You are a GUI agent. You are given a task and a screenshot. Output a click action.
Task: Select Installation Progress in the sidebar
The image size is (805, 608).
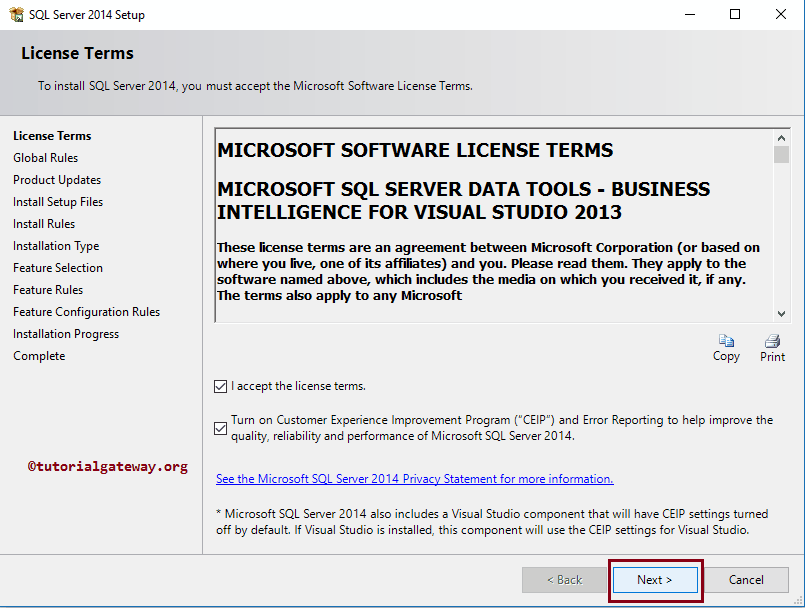[65, 333]
